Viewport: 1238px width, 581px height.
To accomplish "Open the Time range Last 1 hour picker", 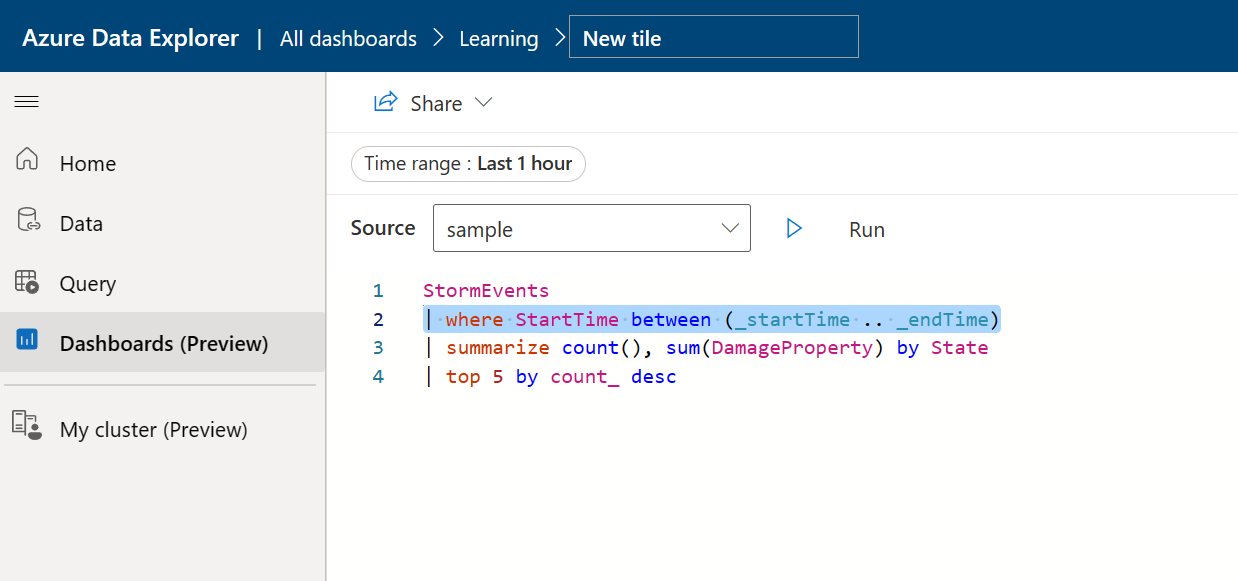I will click(468, 164).
